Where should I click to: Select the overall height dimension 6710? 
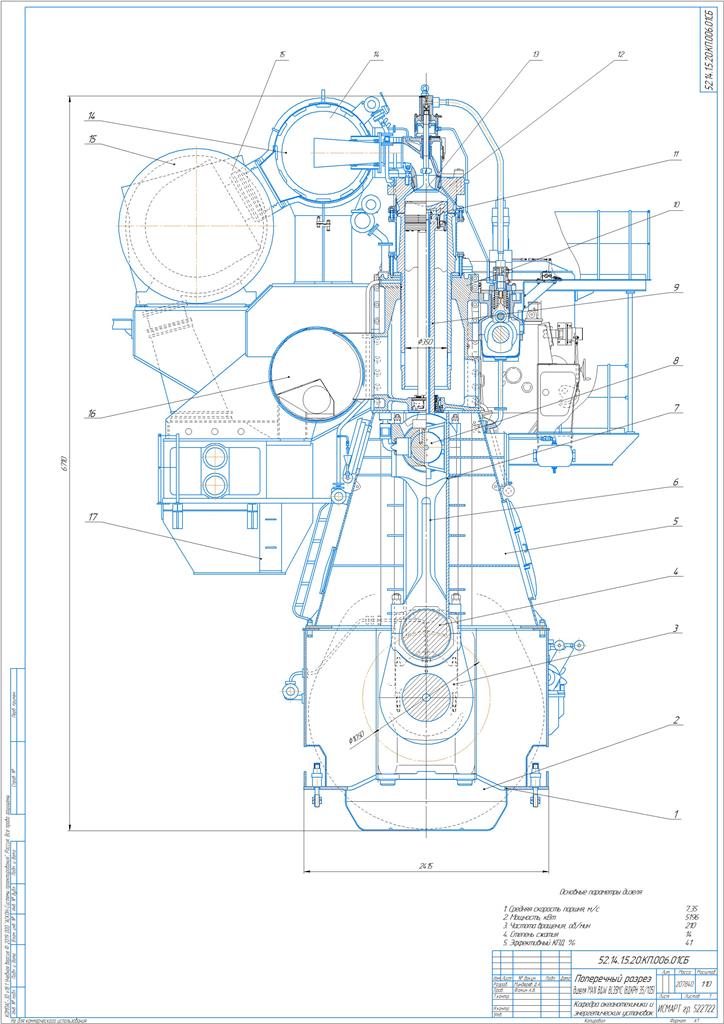click(x=65, y=464)
